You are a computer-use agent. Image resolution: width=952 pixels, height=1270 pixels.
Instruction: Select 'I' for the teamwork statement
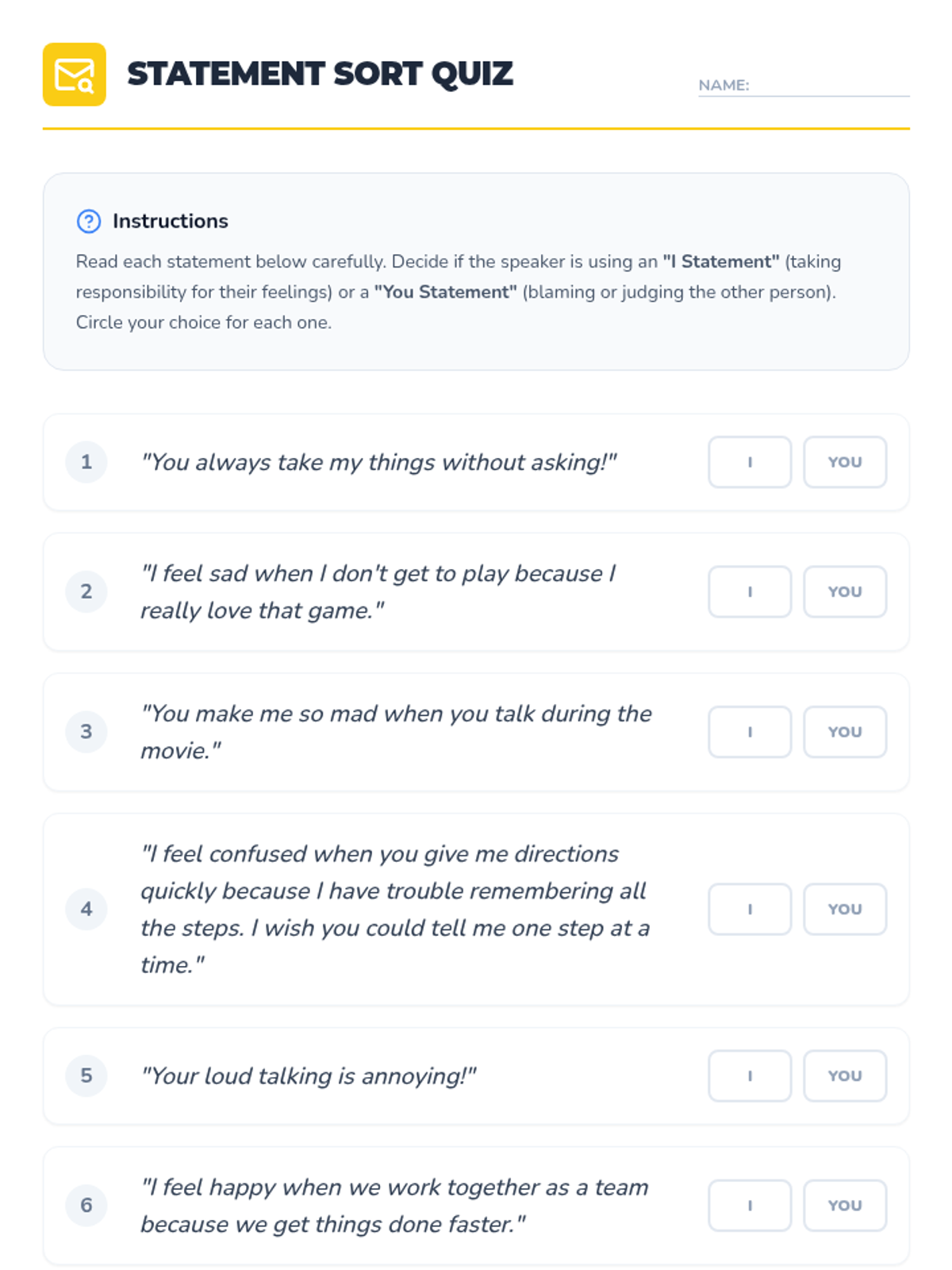750,1206
